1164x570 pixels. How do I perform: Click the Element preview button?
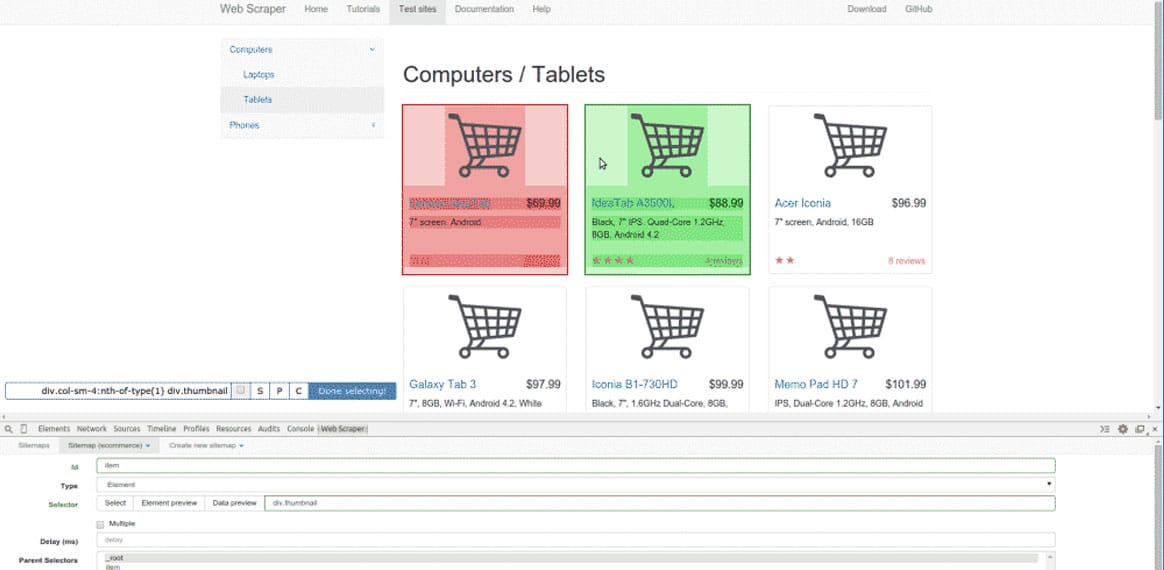(169, 503)
